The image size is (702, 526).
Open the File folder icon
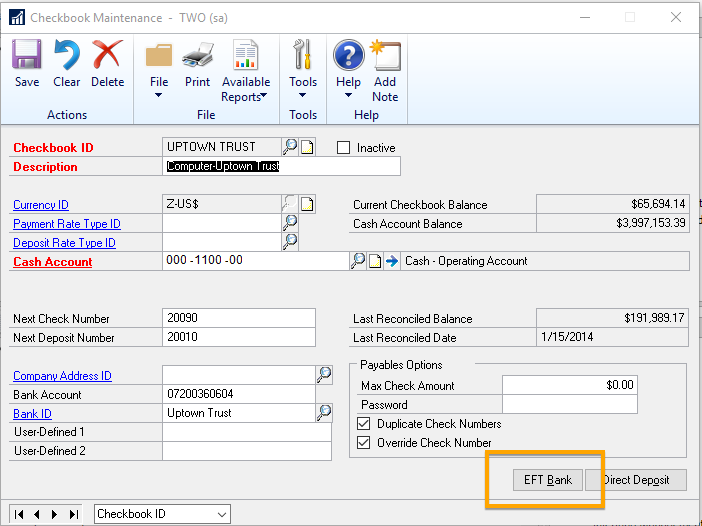click(159, 56)
